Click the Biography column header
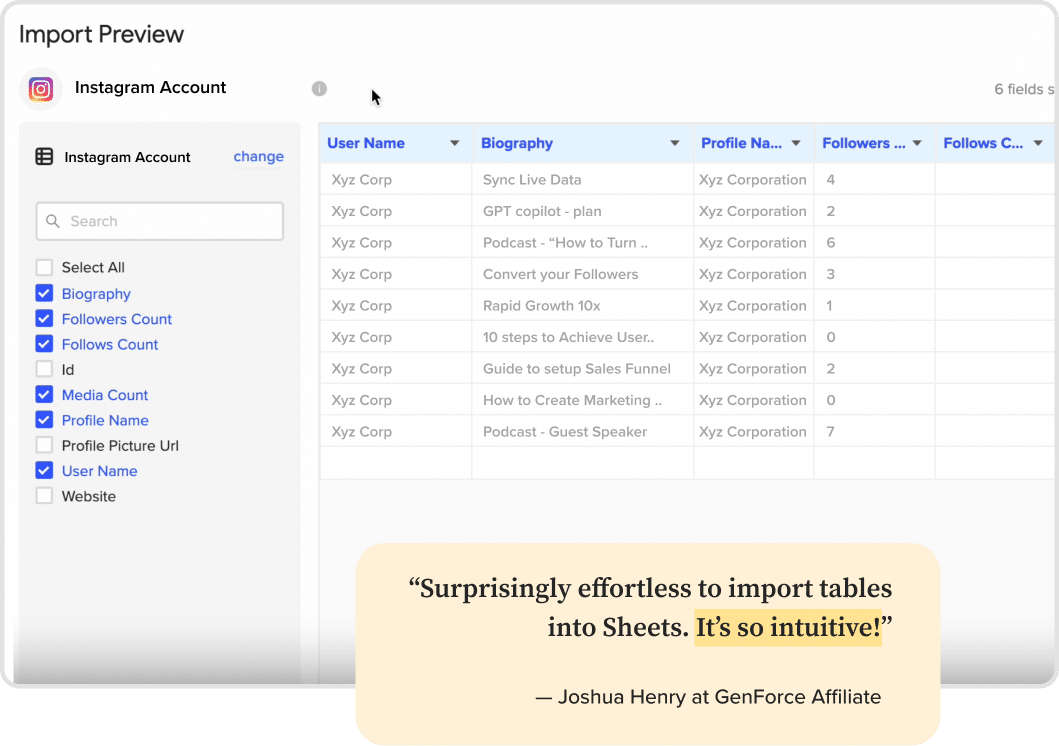The image size is (1059, 746). pos(583,143)
